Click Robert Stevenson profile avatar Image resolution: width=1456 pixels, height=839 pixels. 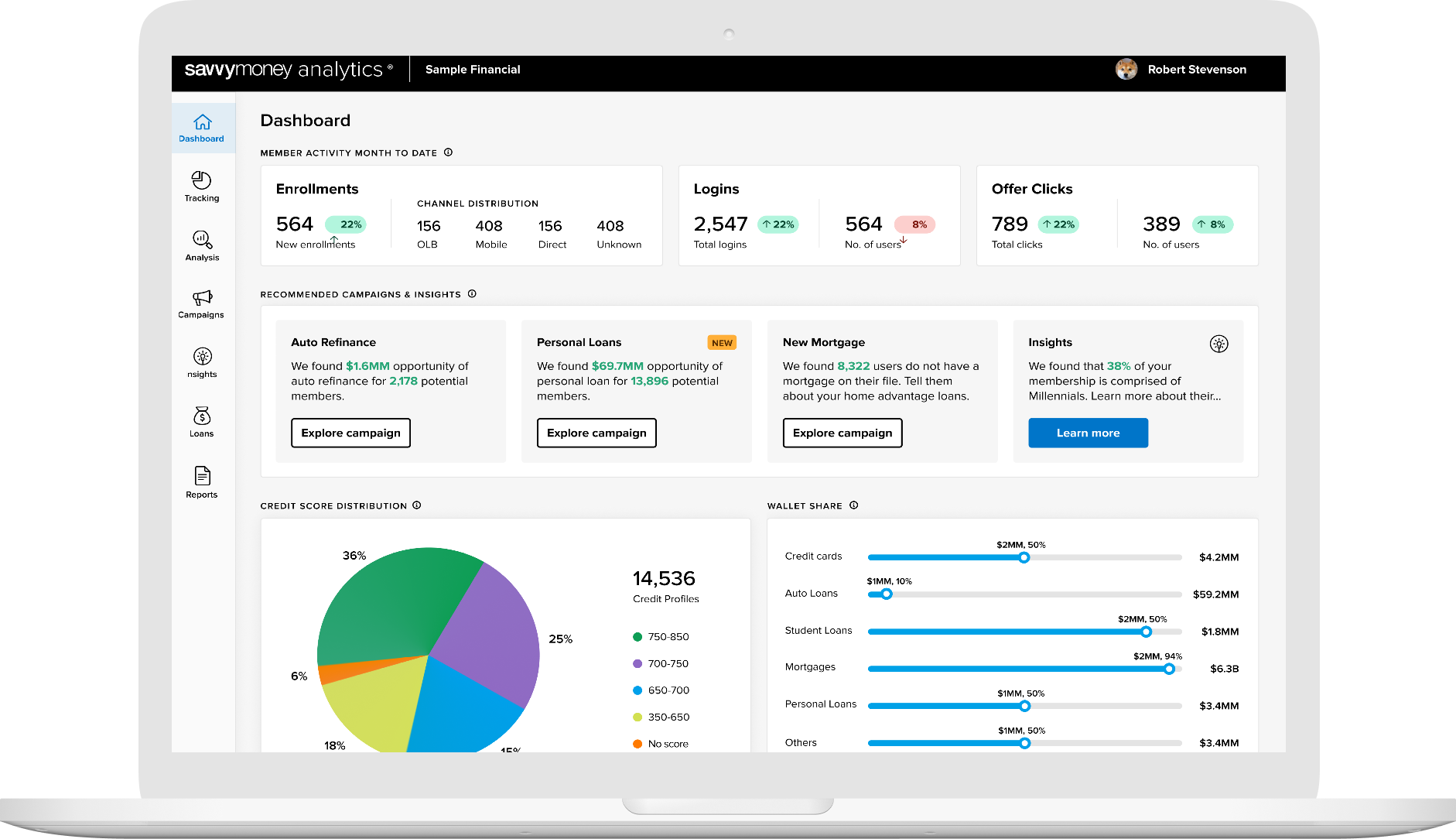[x=1126, y=70]
